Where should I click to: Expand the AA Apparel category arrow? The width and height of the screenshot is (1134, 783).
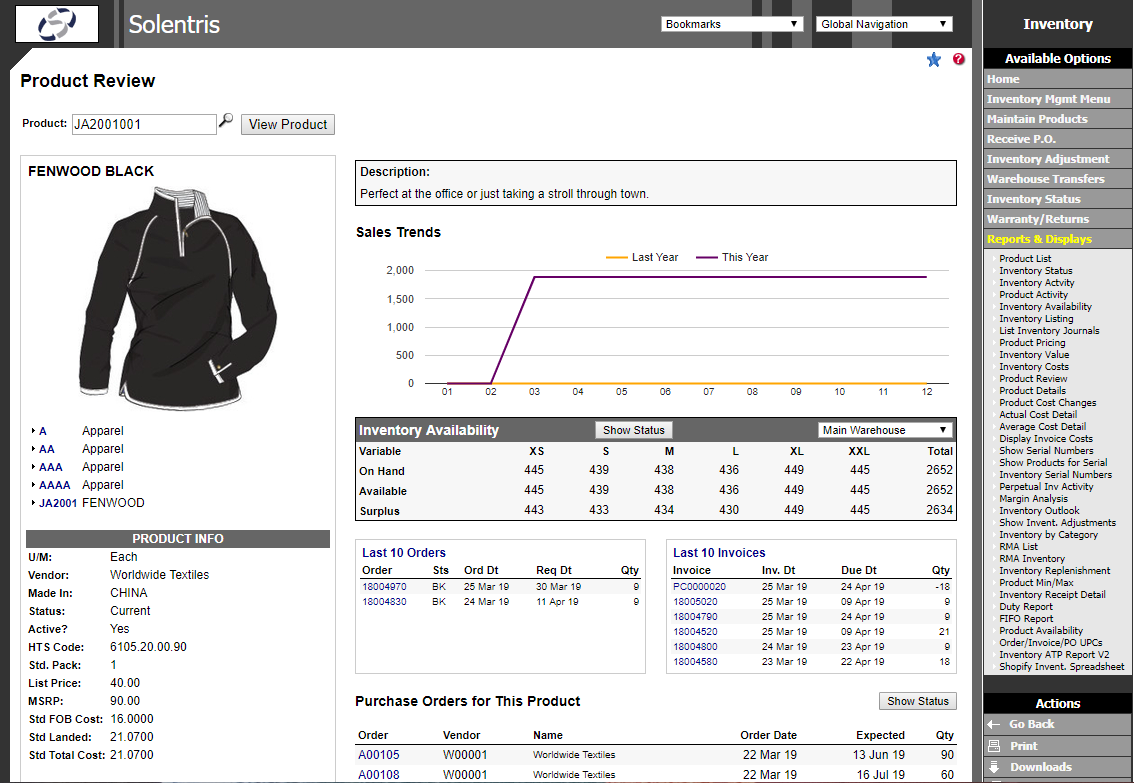[x=33, y=449]
